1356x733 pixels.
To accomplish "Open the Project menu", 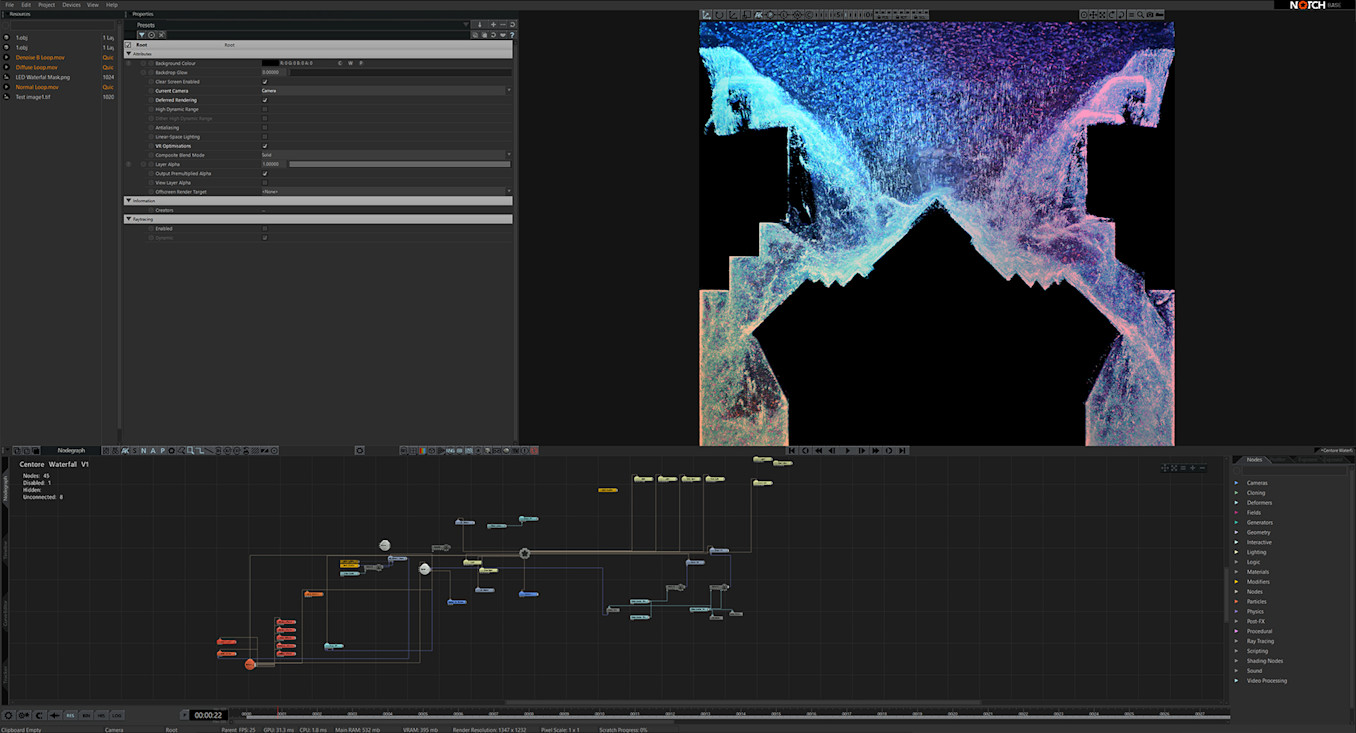I will (46, 5).
